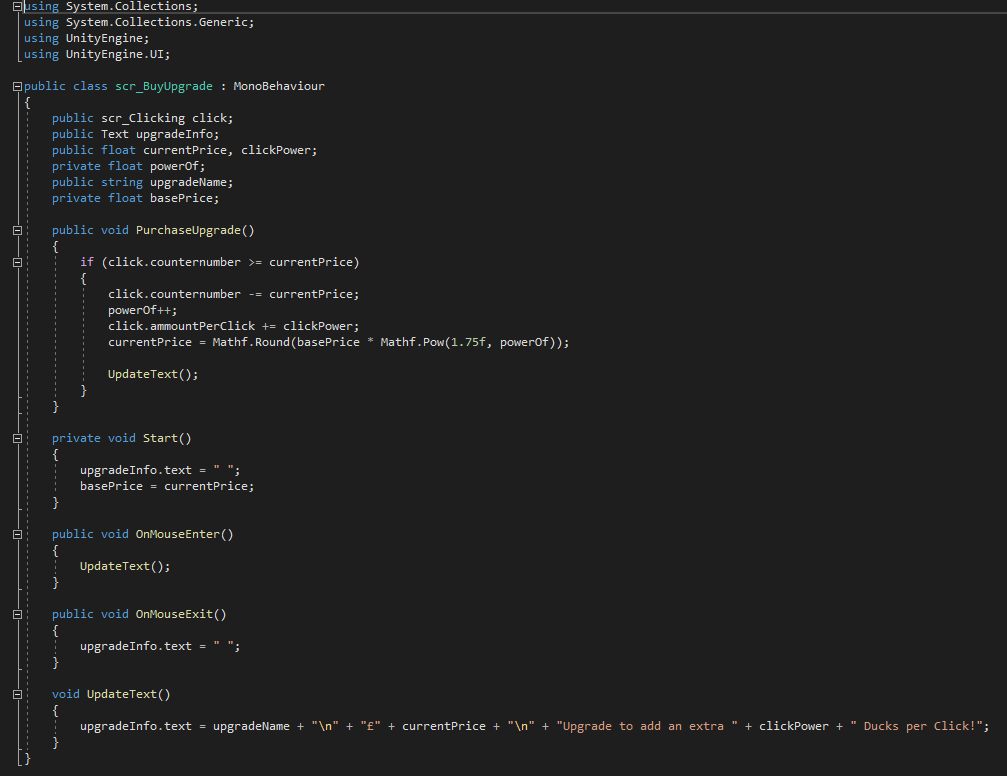Fold the UpdateText method definition
Viewport: 1007px width, 776px height.
coord(18,694)
